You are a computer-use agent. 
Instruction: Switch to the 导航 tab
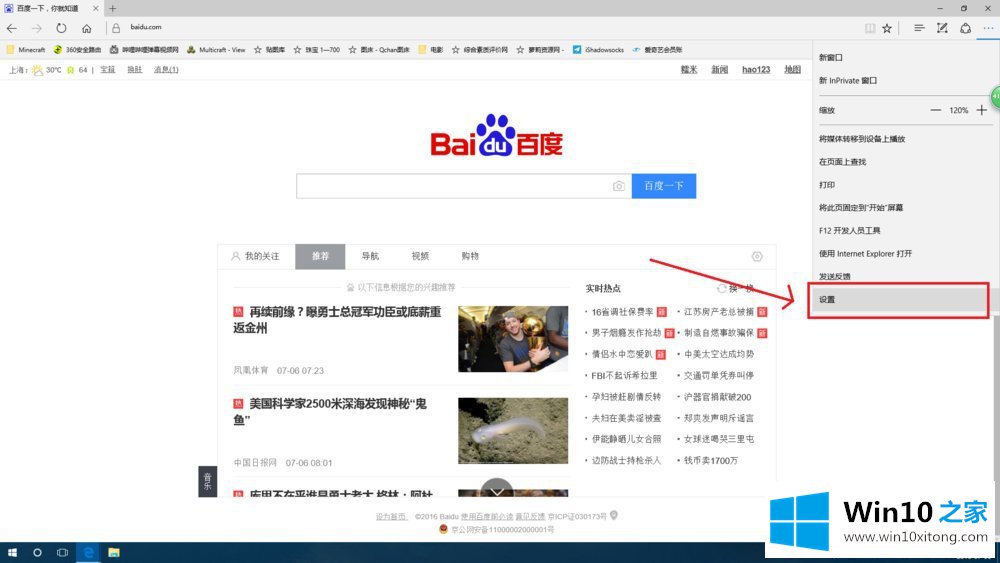click(x=370, y=256)
